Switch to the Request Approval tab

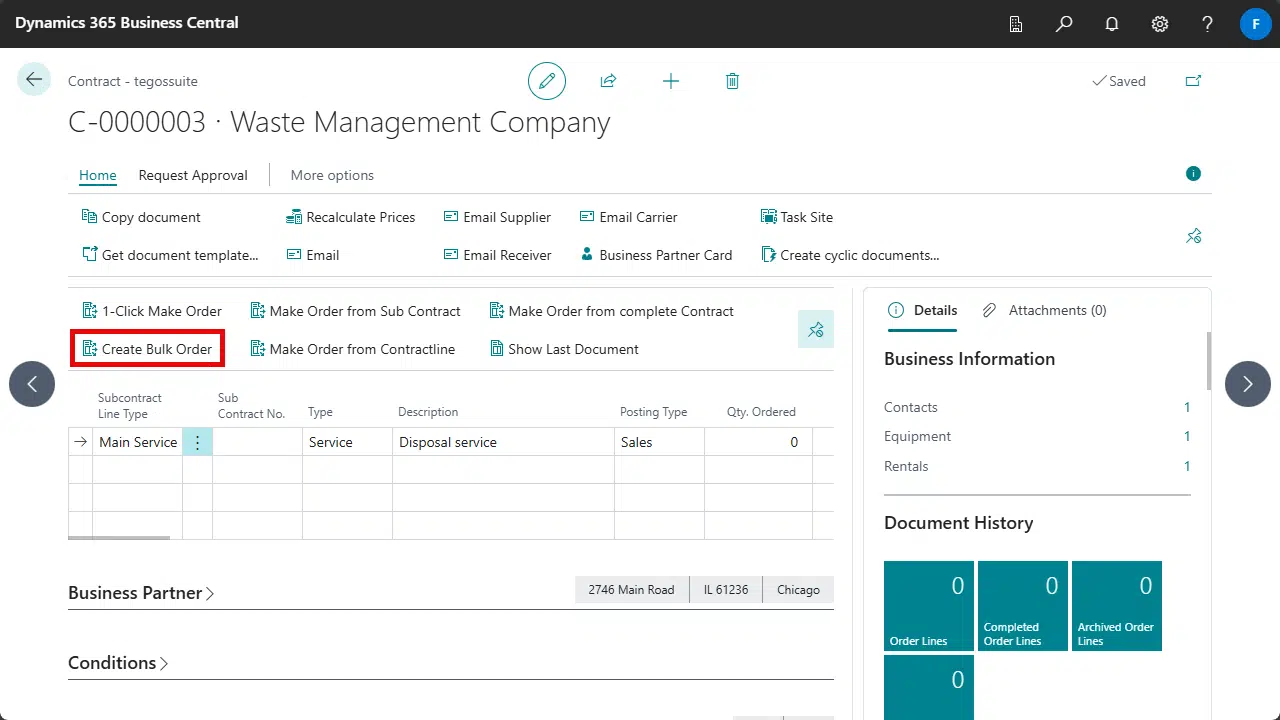192,175
